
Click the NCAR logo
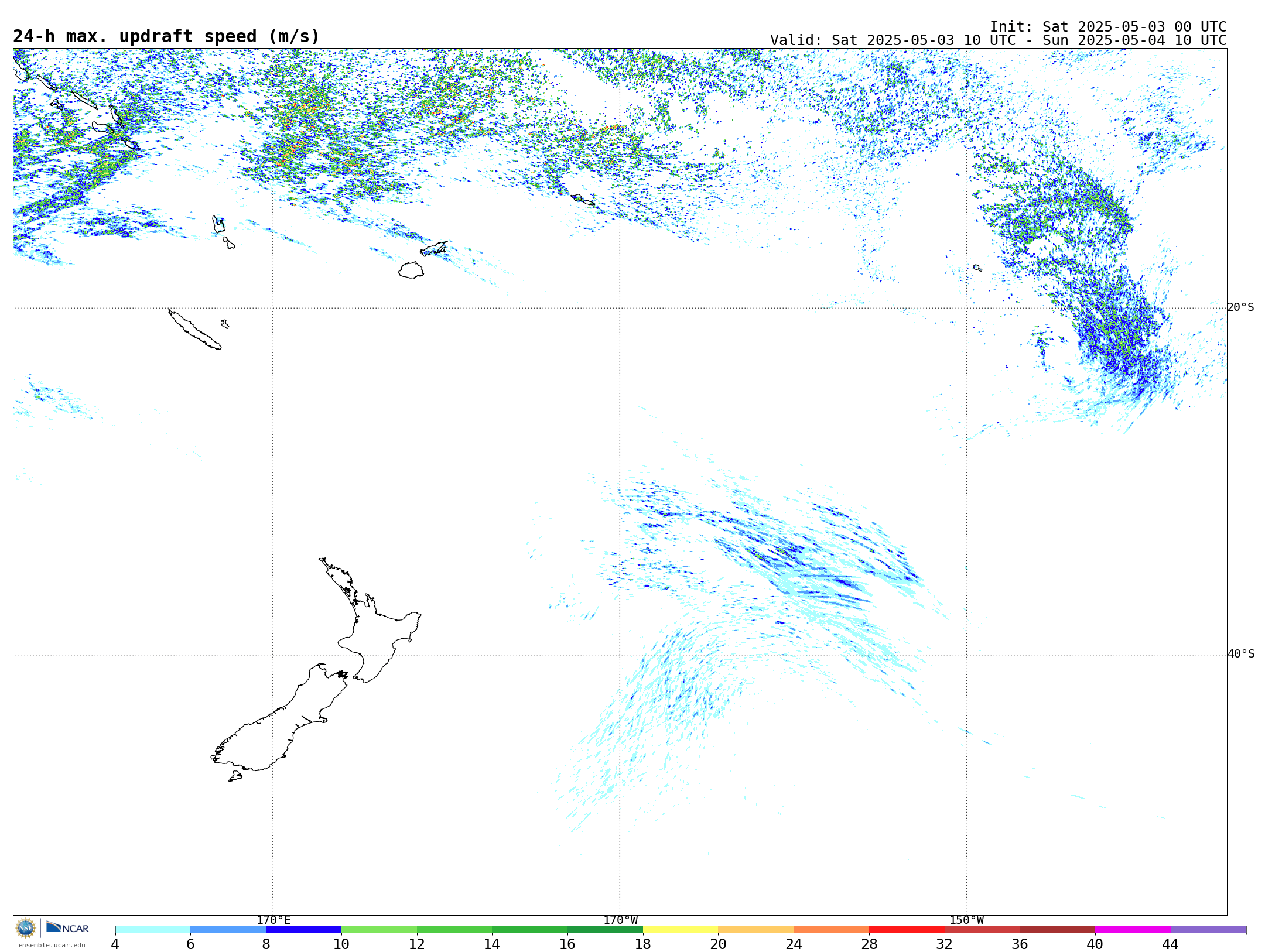(67, 927)
